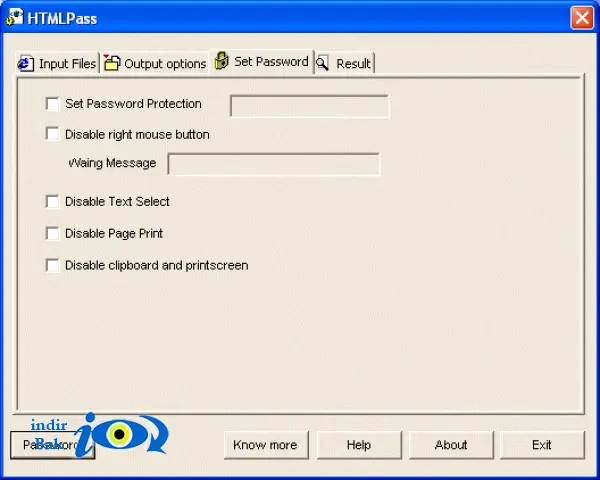Viewport: 600px width, 480px height.
Task: Open Help with the Help button
Action: click(x=359, y=445)
